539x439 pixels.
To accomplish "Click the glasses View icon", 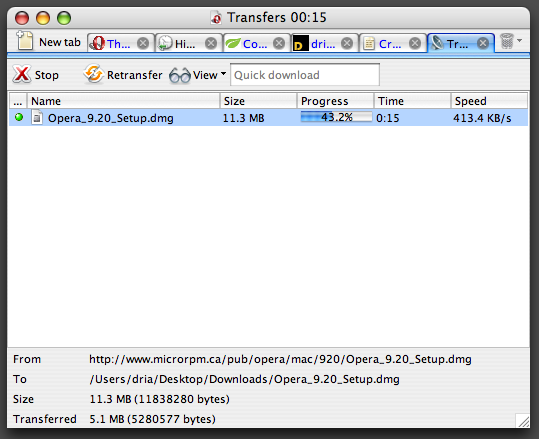I will [179, 75].
